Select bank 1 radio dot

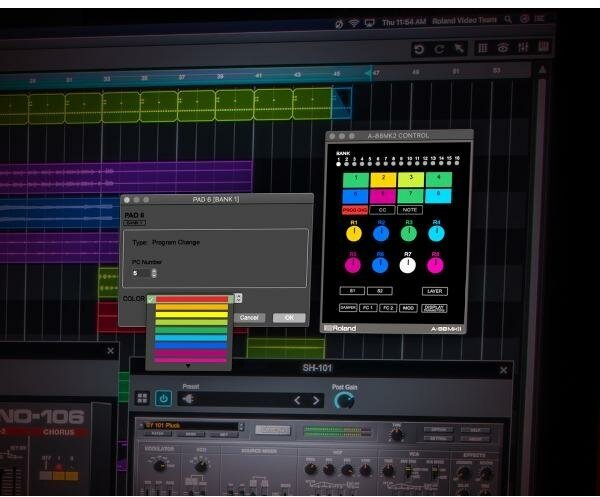point(338,164)
